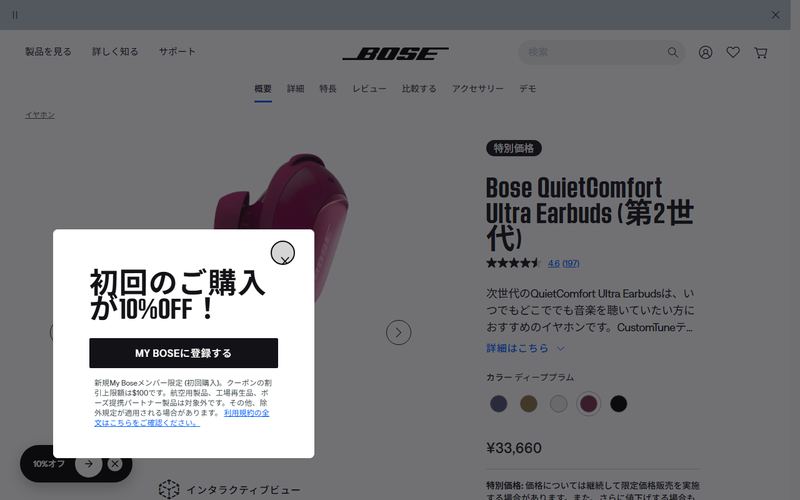Select the レビュー tab
800x500 pixels.
click(369, 89)
